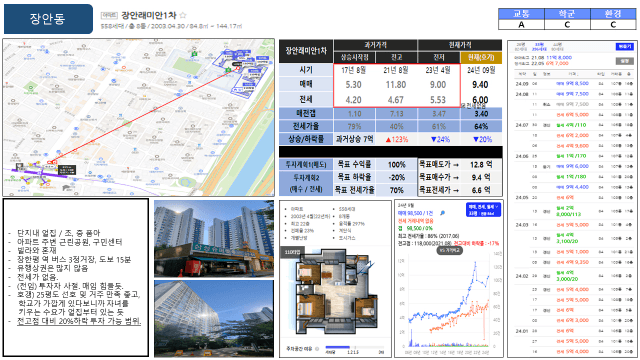Click the blue button in the transaction list header
This screenshot has width=640, height=360.
tap(624, 47)
